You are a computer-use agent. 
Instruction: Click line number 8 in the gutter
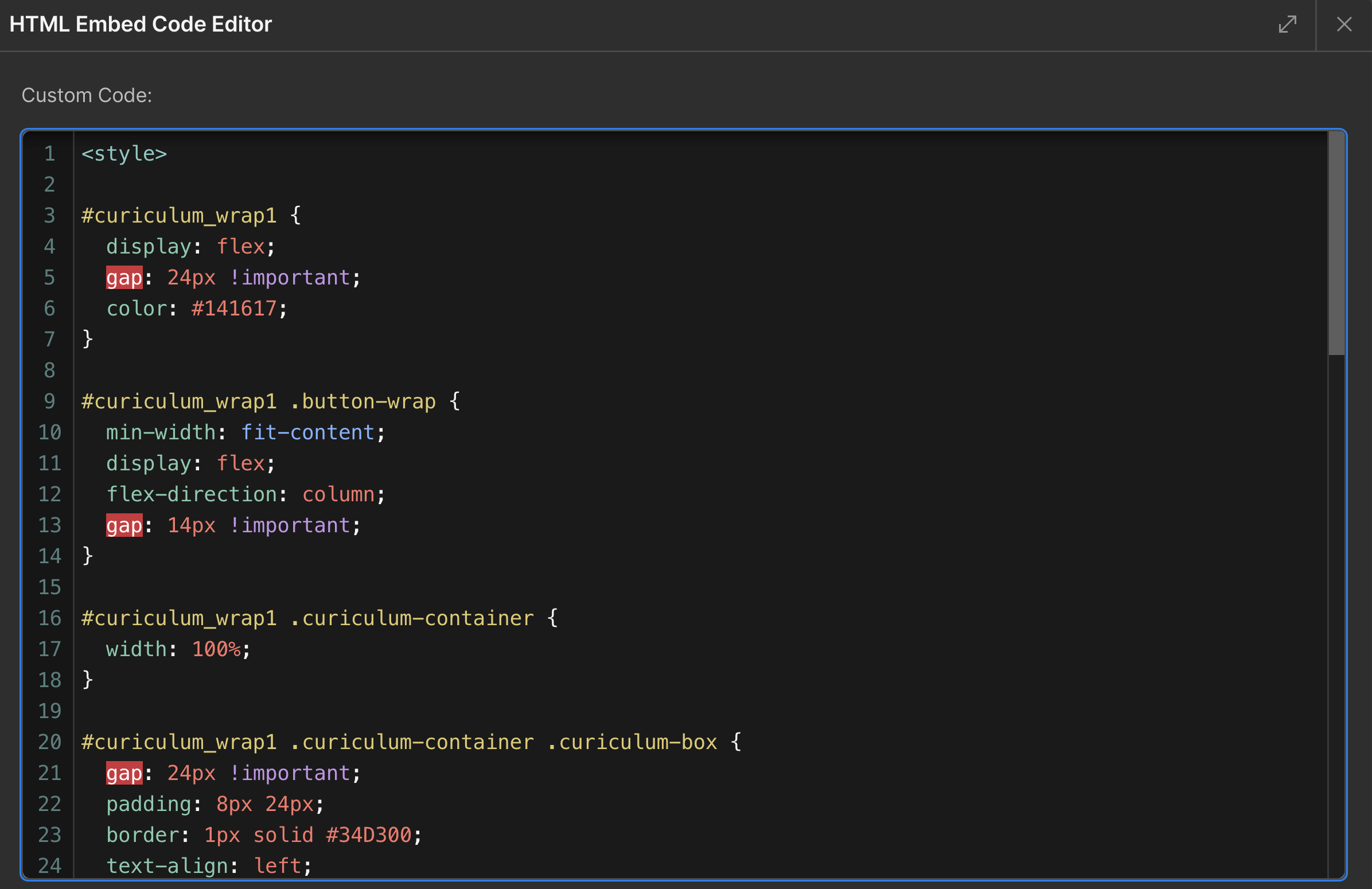[x=49, y=370]
